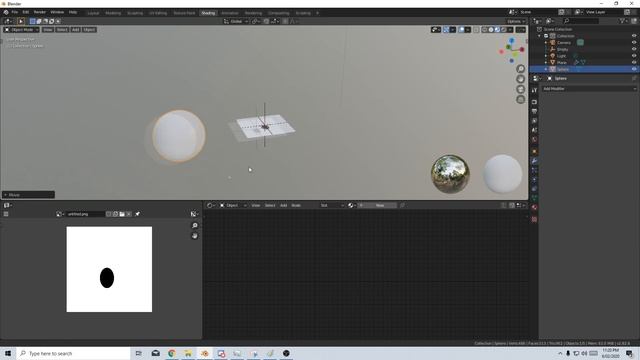Open the Tool properties tab icon
This screenshot has height=360, width=640.
click(534, 90)
